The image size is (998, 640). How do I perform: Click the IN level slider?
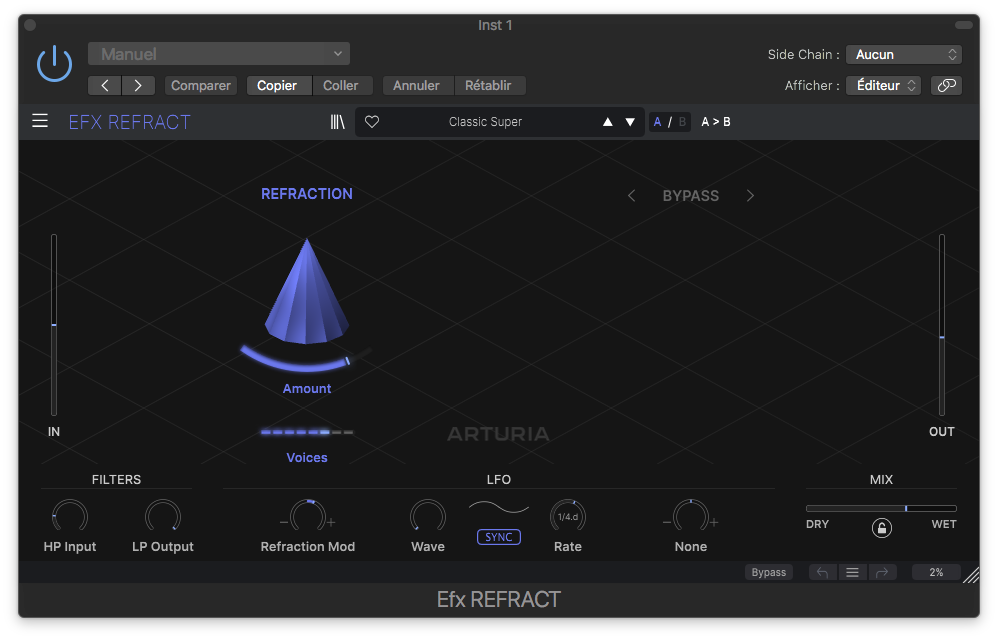(54, 324)
